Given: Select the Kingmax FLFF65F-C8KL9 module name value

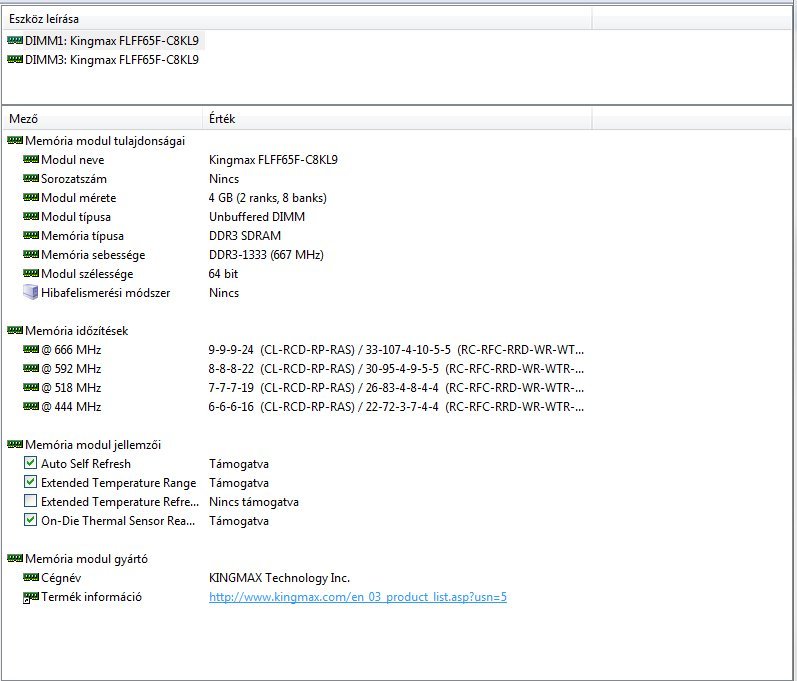Looking at the screenshot, I should click(273, 160).
